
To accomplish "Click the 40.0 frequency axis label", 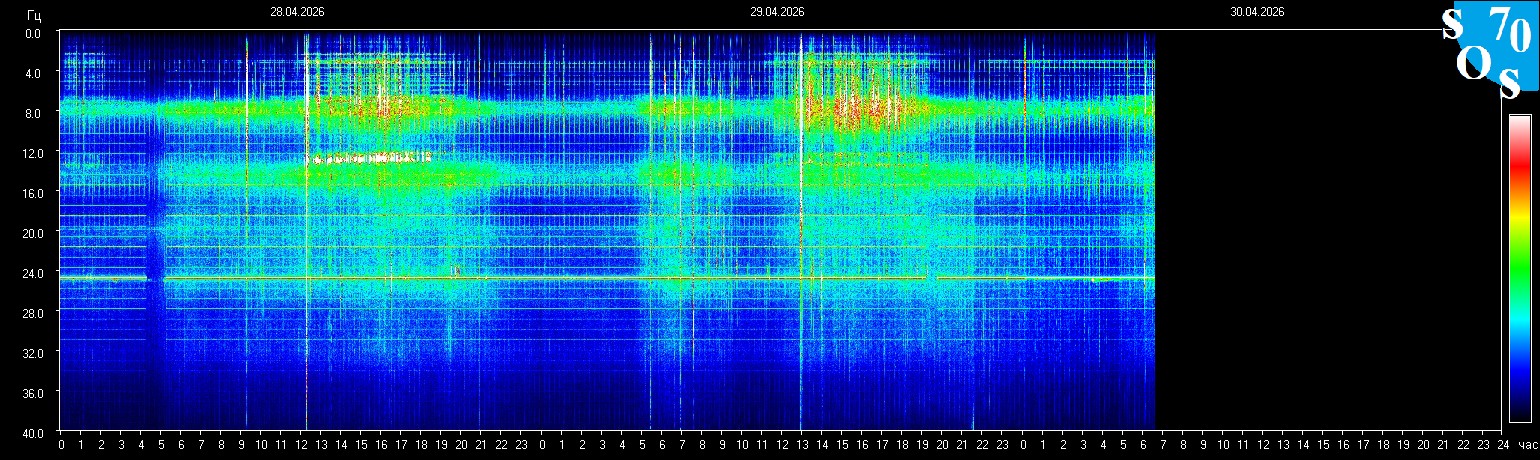I will click(33, 433).
